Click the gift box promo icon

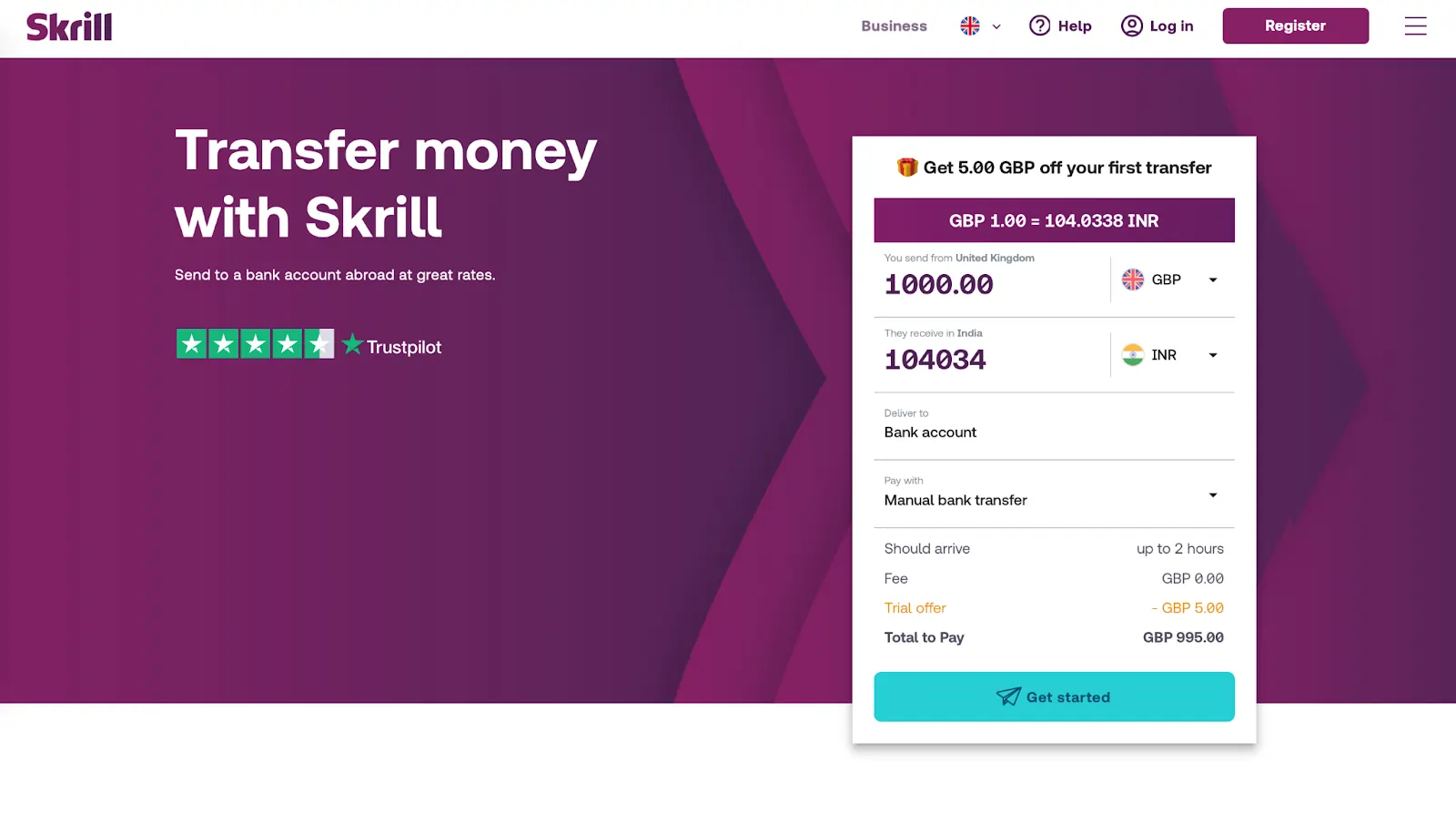click(906, 167)
